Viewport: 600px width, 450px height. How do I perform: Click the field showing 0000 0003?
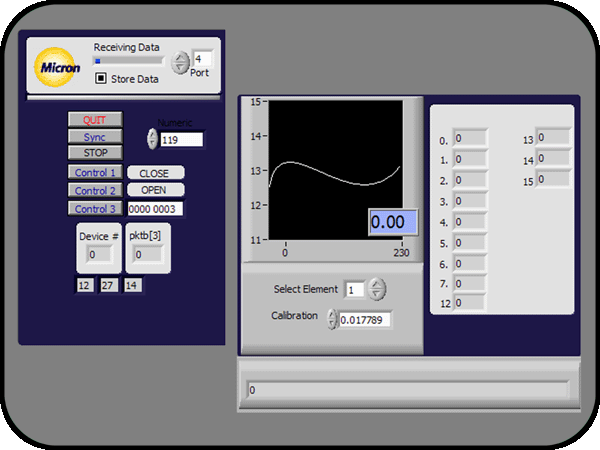155,209
